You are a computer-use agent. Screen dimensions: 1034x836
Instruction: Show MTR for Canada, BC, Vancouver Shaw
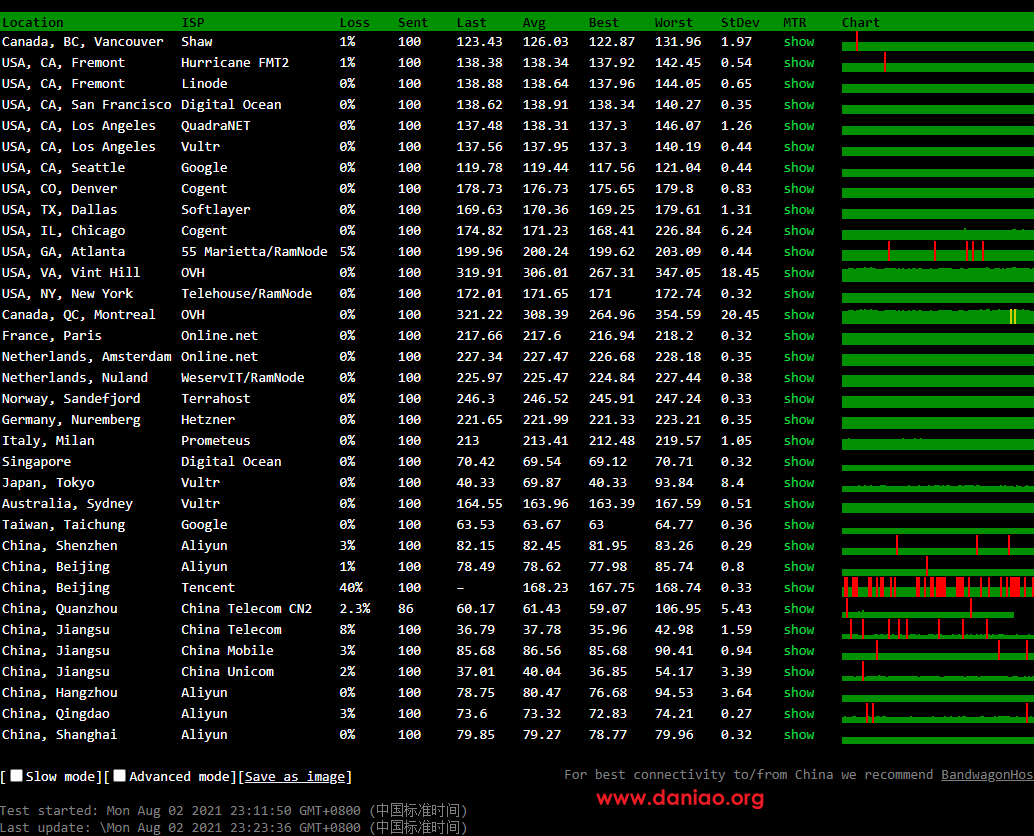pyautogui.click(x=799, y=42)
